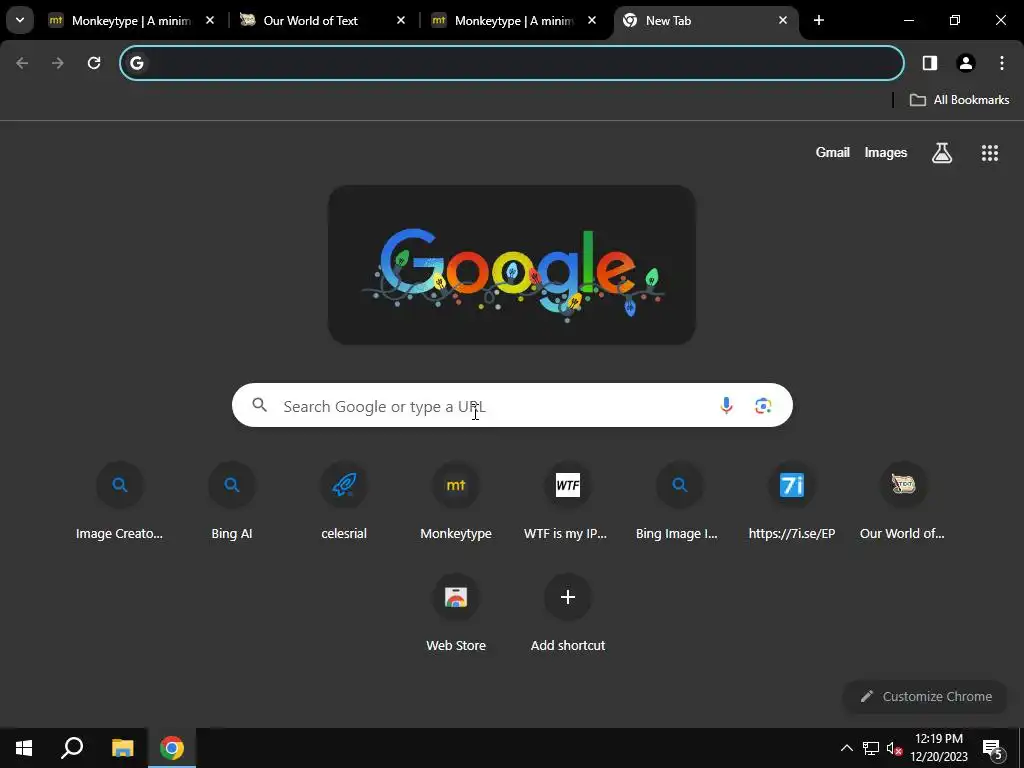Open the Images link
The height and width of the screenshot is (768, 1024).
(886, 152)
